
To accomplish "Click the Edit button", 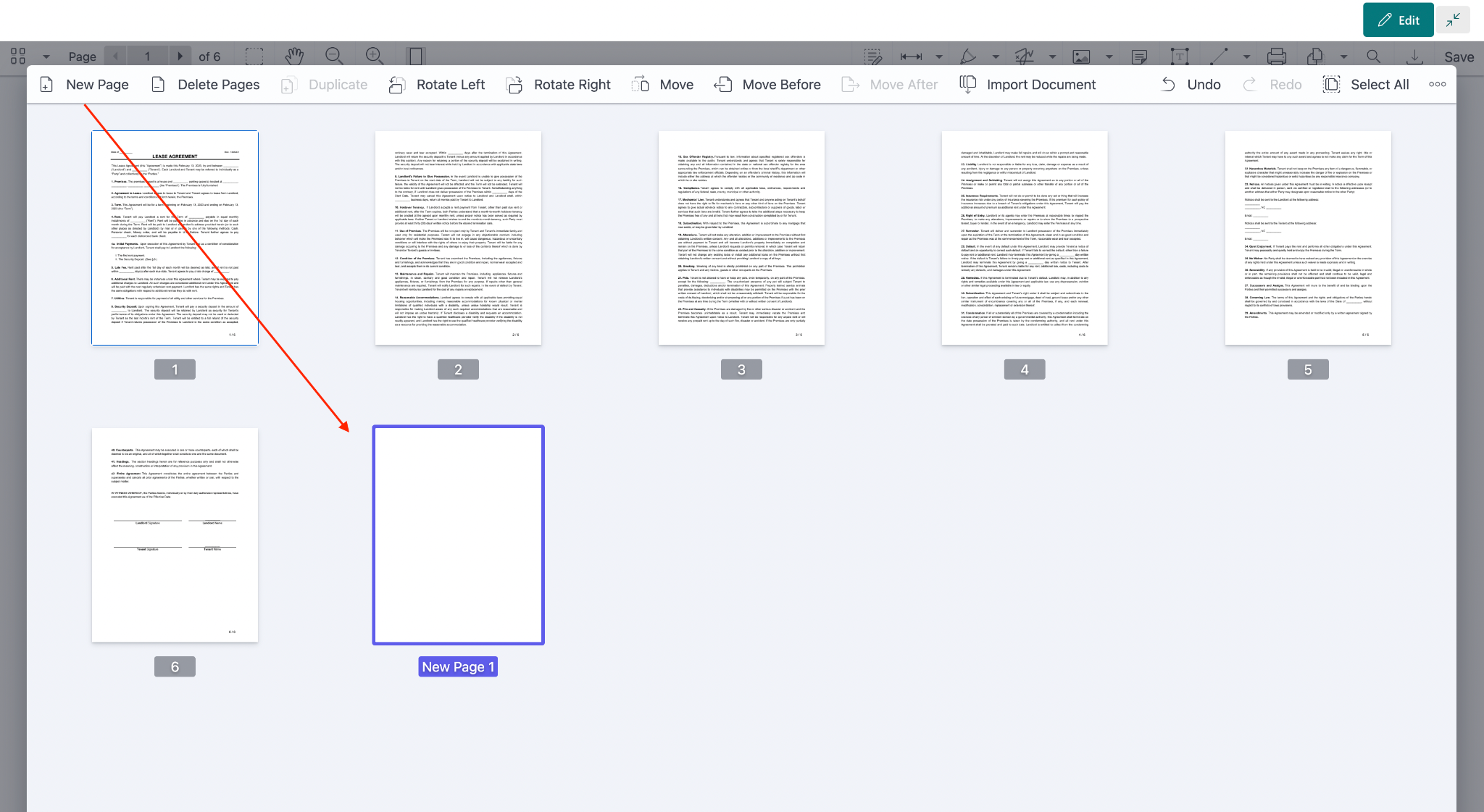I will pos(1397,20).
